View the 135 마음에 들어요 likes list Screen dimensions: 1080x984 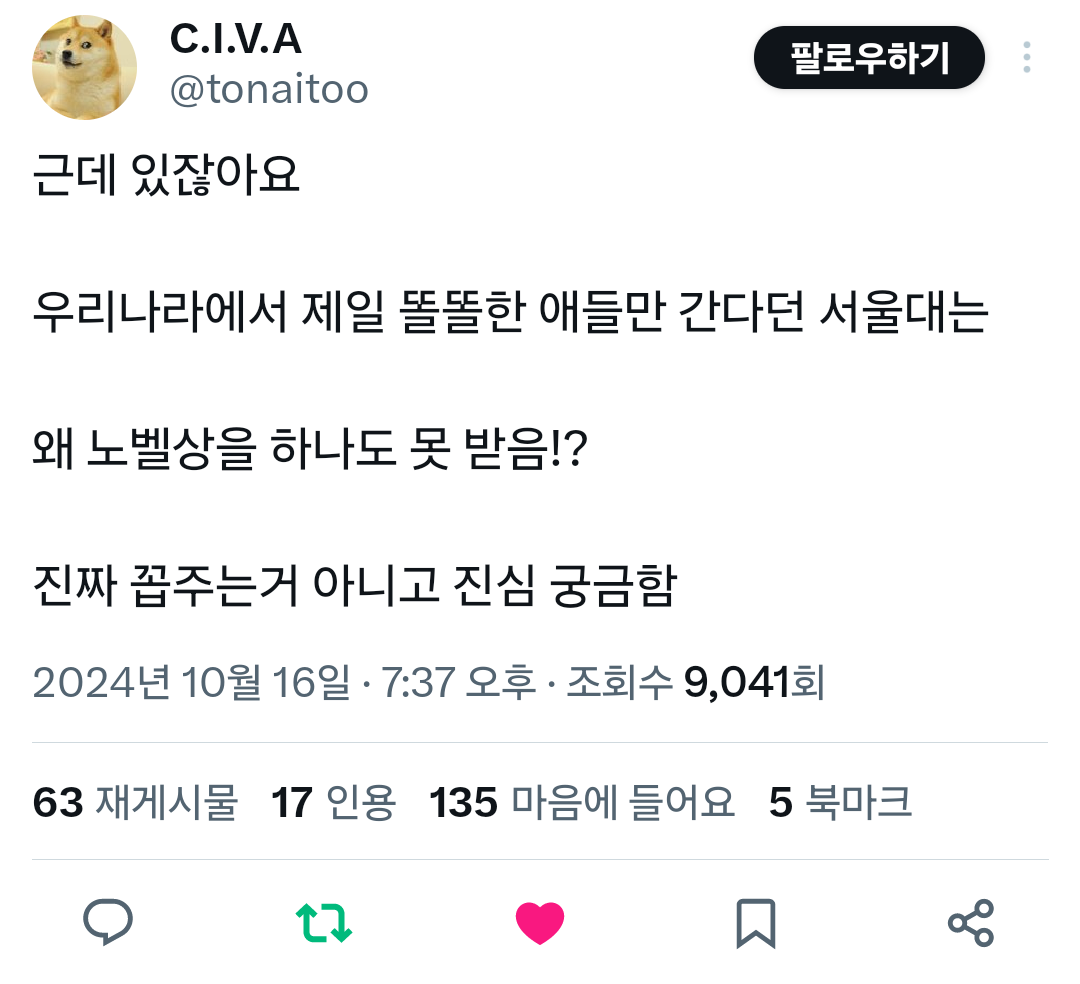point(582,802)
